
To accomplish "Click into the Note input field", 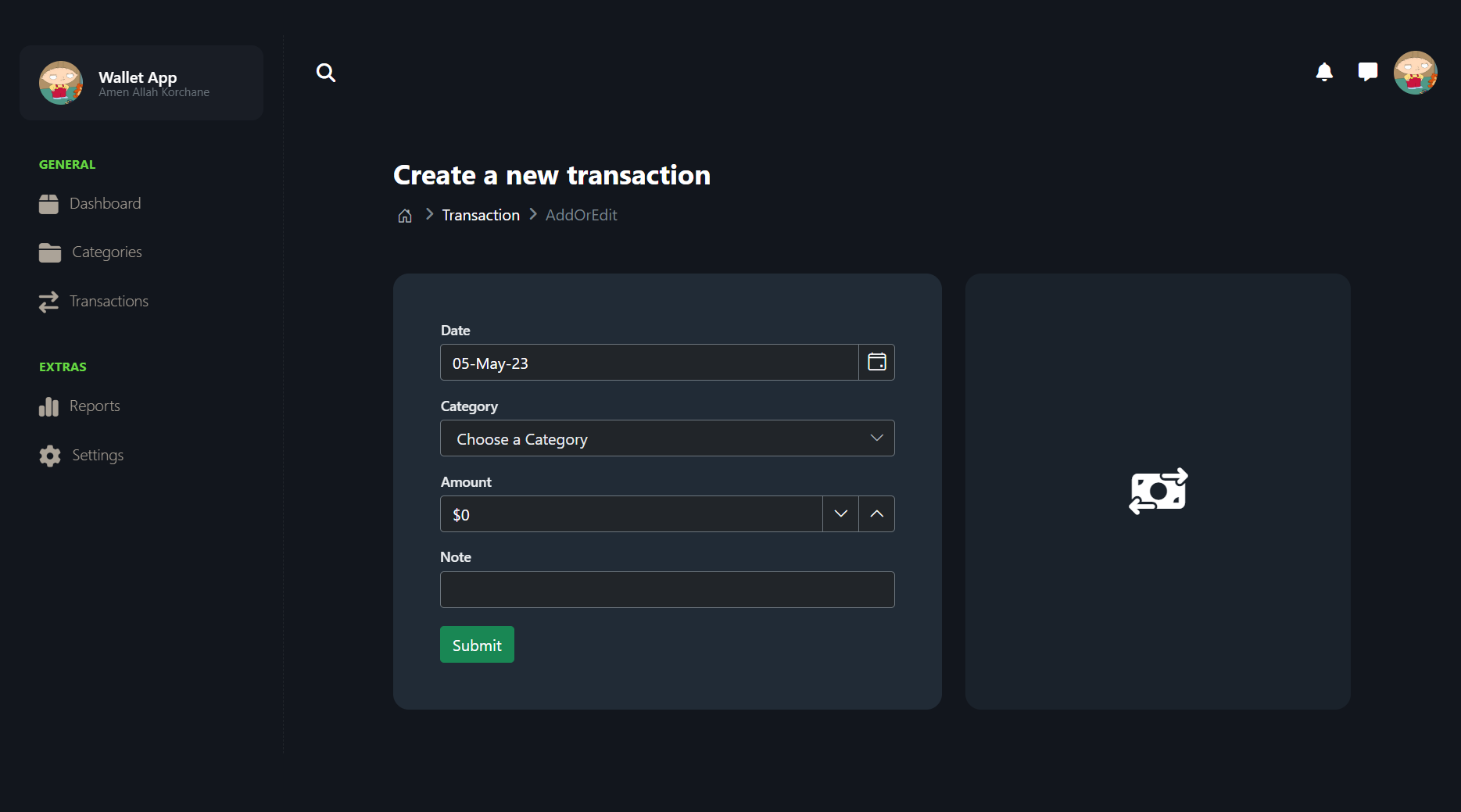I will pos(667,589).
